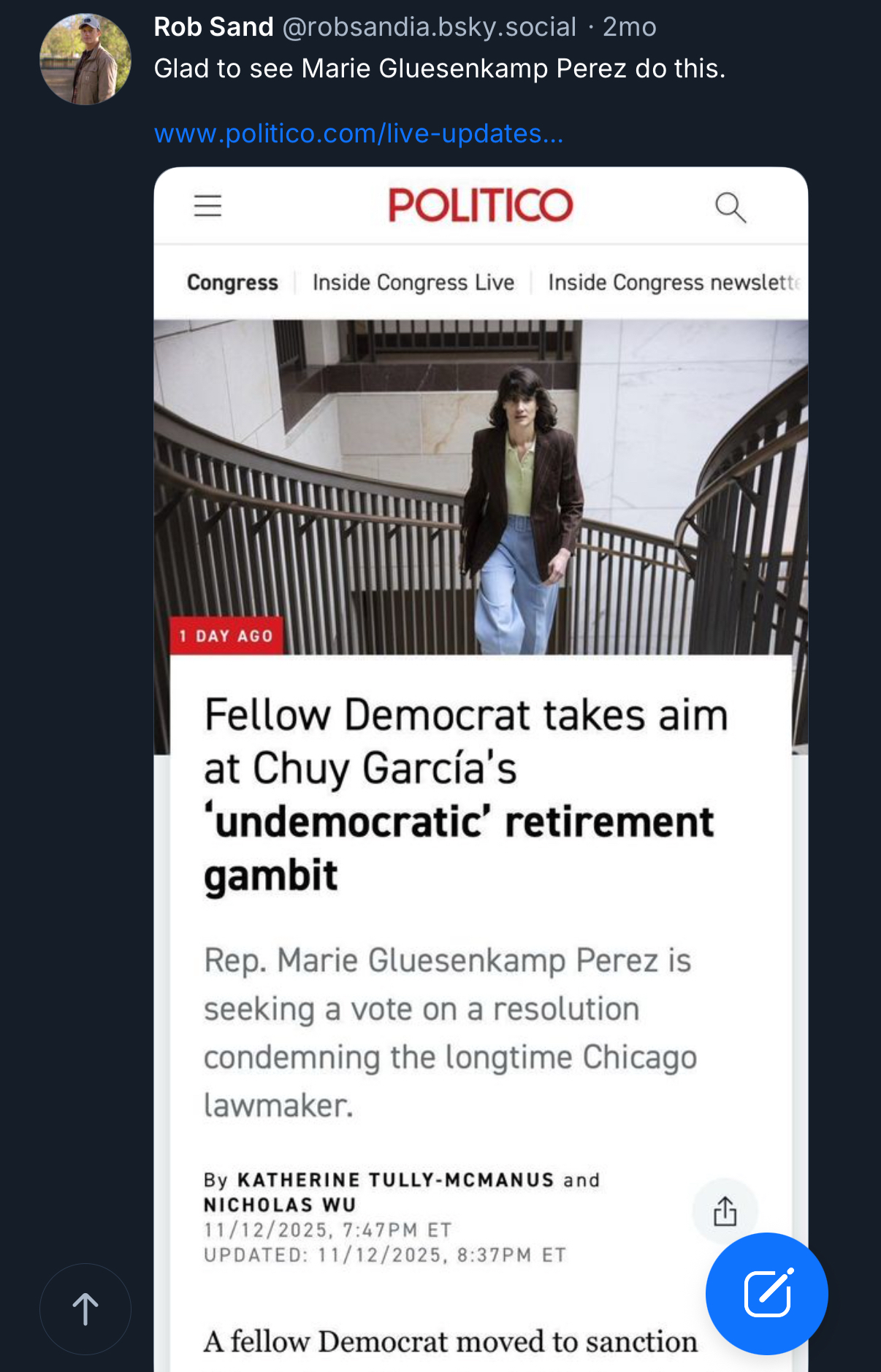
Task: Open the Inside Congress newsletter tab
Action: tap(674, 283)
